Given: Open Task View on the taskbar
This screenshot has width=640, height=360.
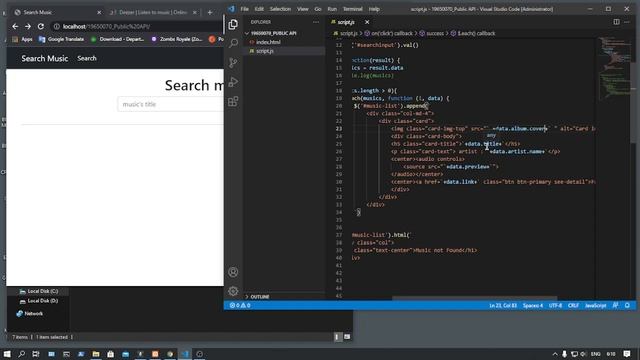Looking at the screenshot, I should [x=36, y=354].
